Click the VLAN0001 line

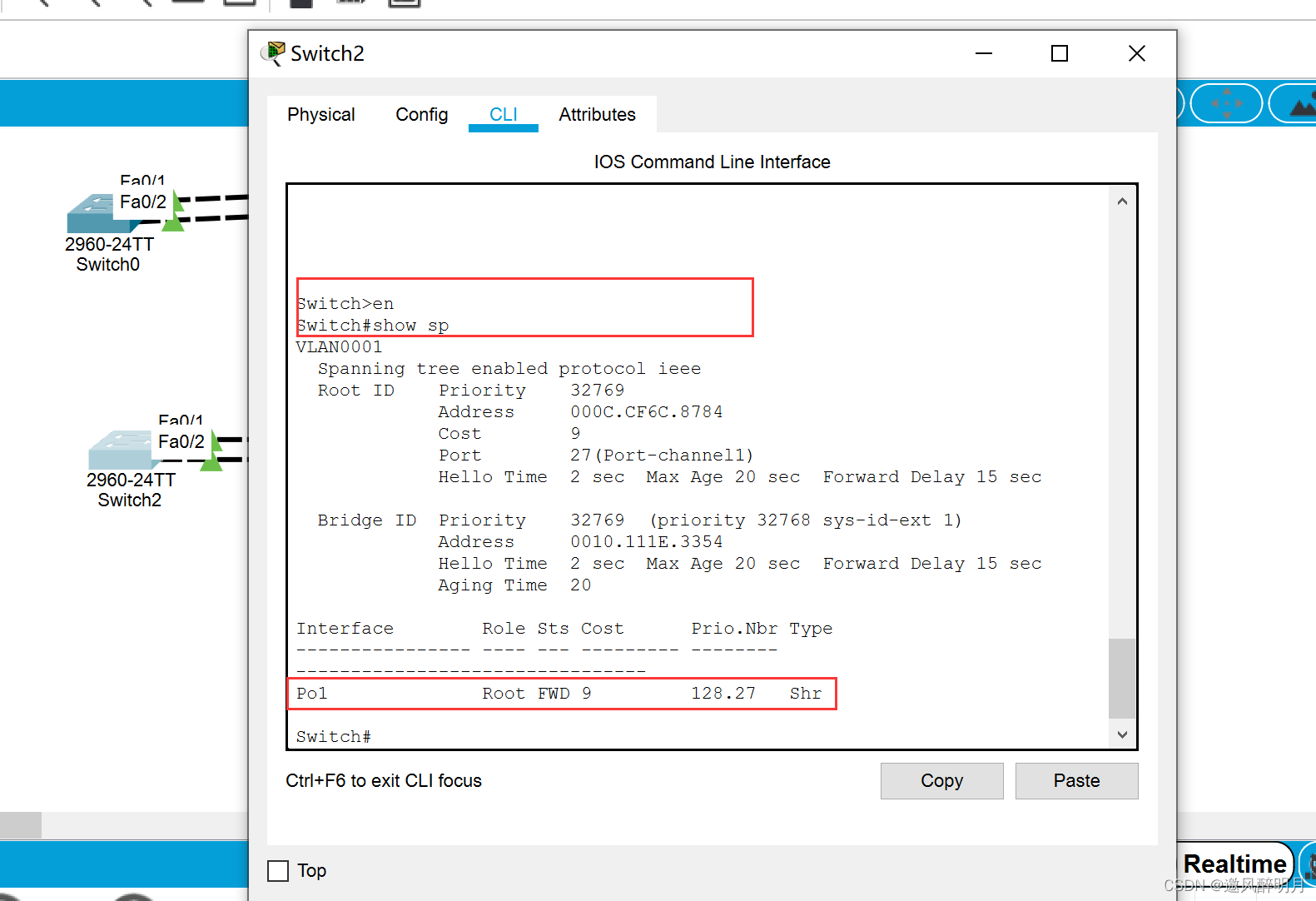(x=339, y=346)
